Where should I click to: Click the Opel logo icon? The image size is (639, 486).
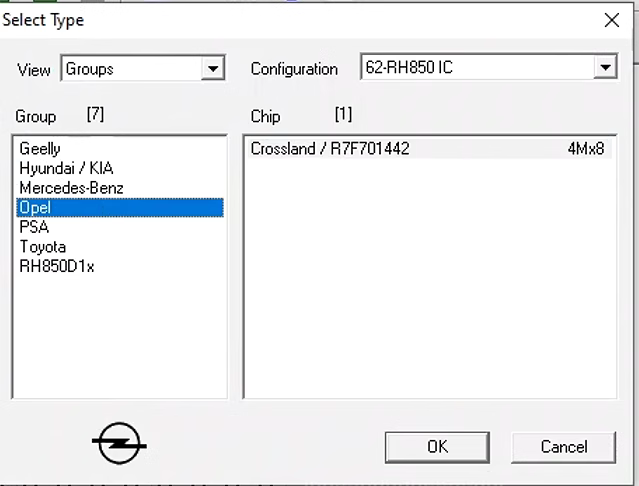tap(119, 443)
